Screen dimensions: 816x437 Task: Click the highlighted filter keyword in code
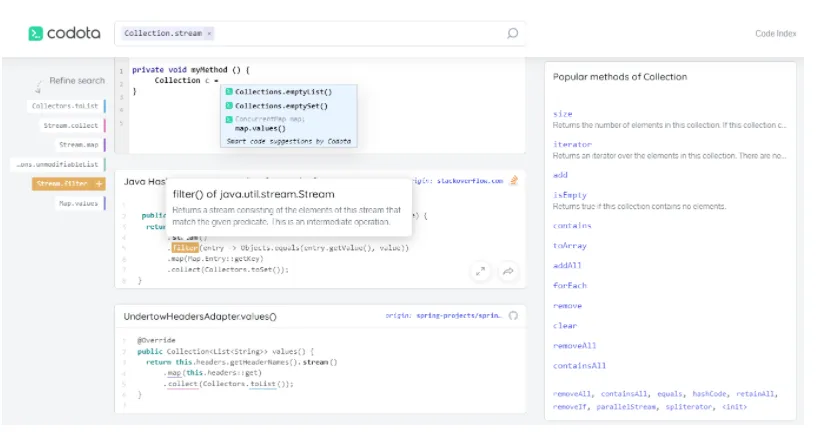[x=184, y=247]
